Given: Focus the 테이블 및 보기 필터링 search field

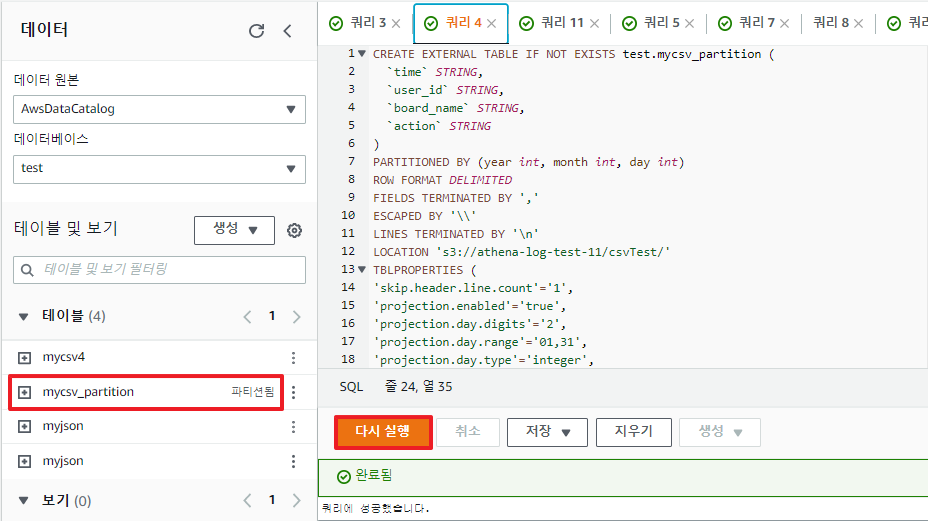Looking at the screenshot, I should coord(159,270).
